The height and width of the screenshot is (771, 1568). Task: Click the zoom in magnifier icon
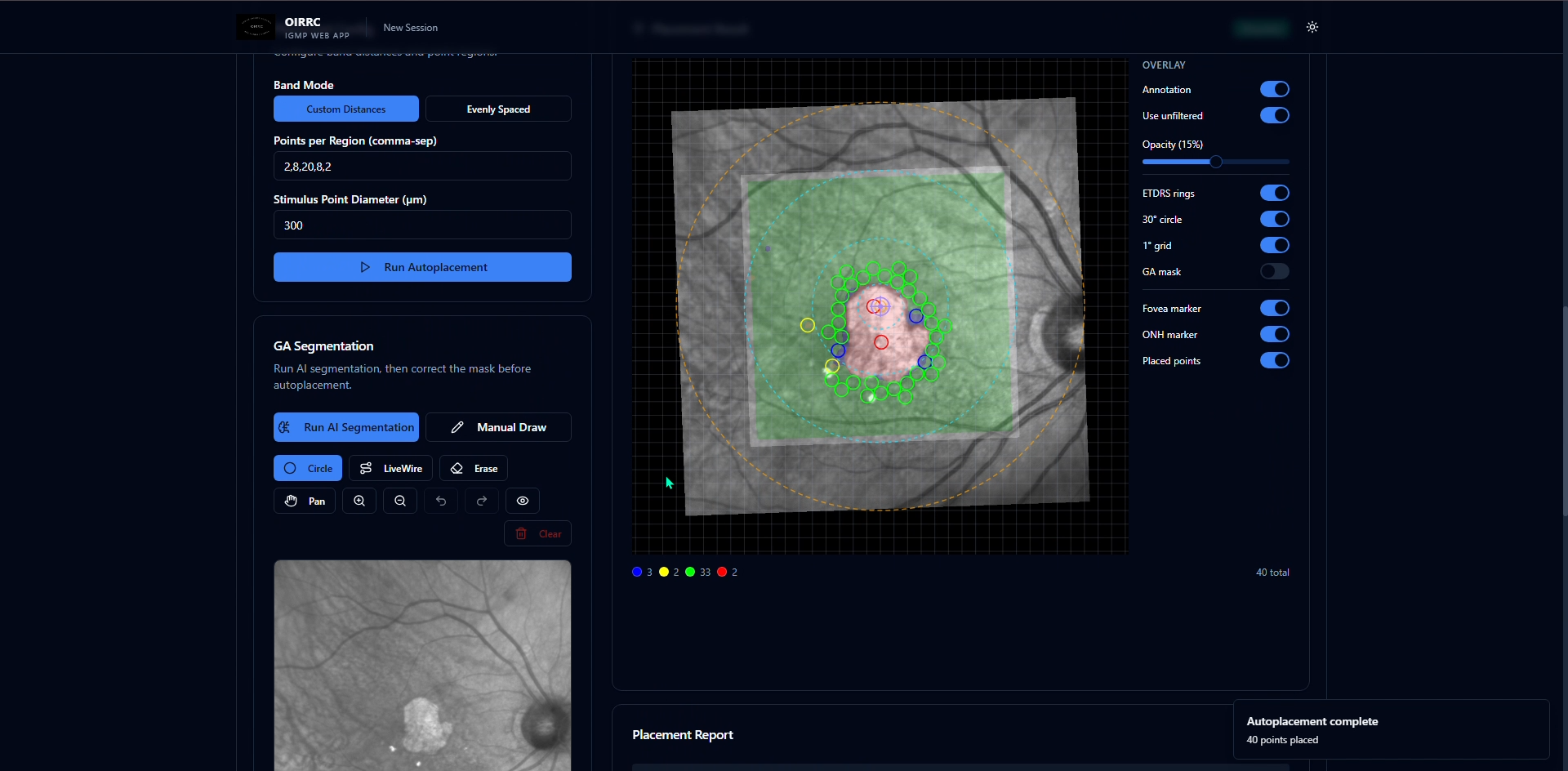(x=359, y=501)
